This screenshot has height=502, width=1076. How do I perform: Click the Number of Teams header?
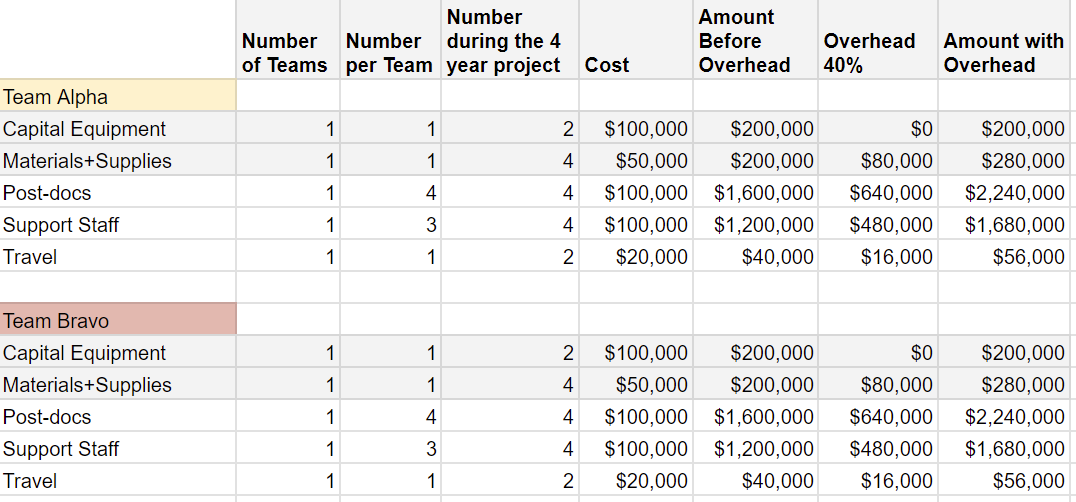click(x=284, y=53)
